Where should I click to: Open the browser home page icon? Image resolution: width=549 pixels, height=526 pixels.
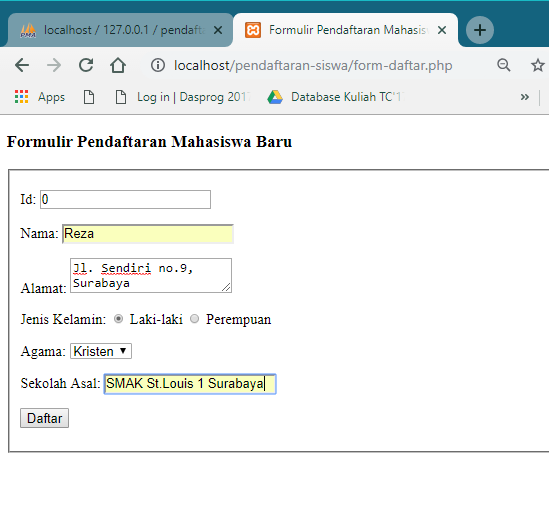click(x=118, y=65)
